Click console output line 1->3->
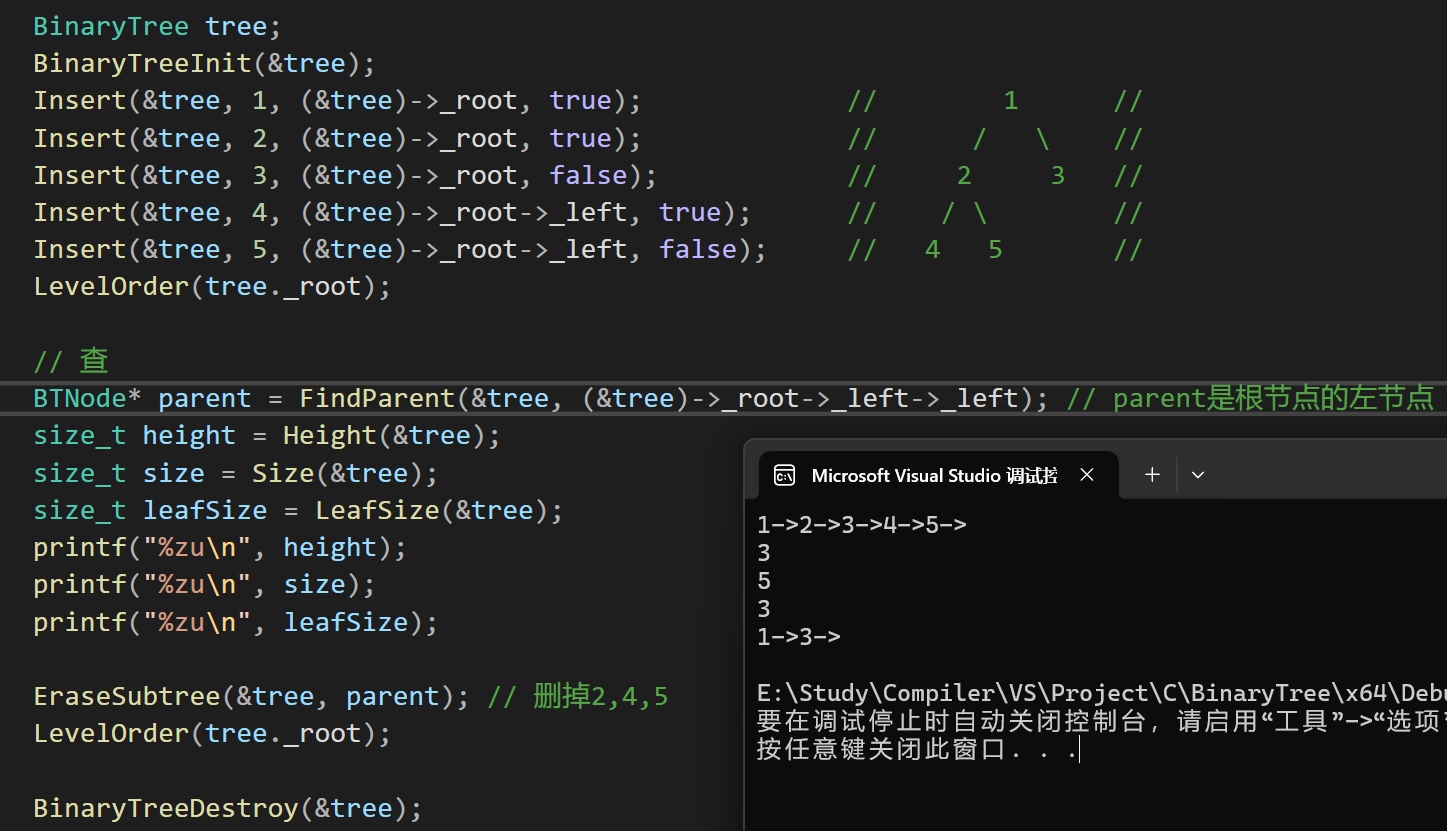The width and height of the screenshot is (1447, 831). pyautogui.click(x=798, y=637)
